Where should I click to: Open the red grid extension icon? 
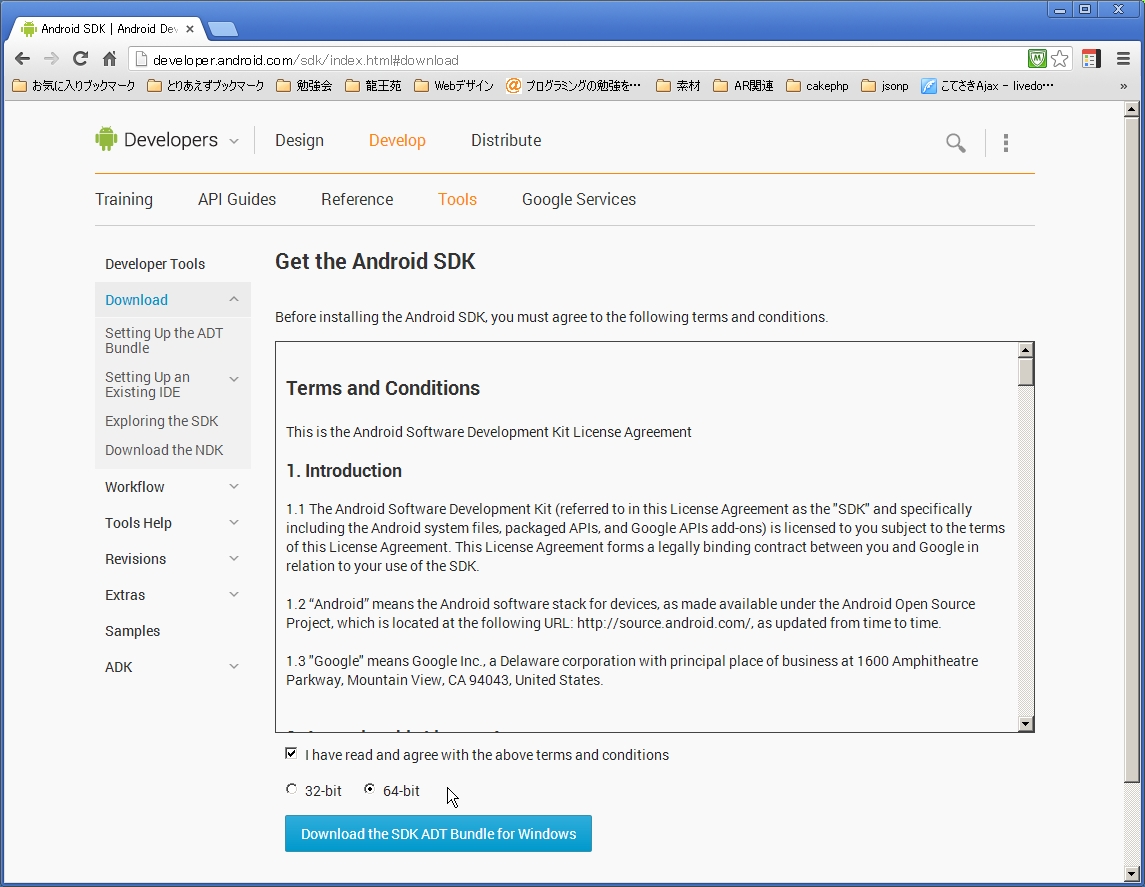1091,59
